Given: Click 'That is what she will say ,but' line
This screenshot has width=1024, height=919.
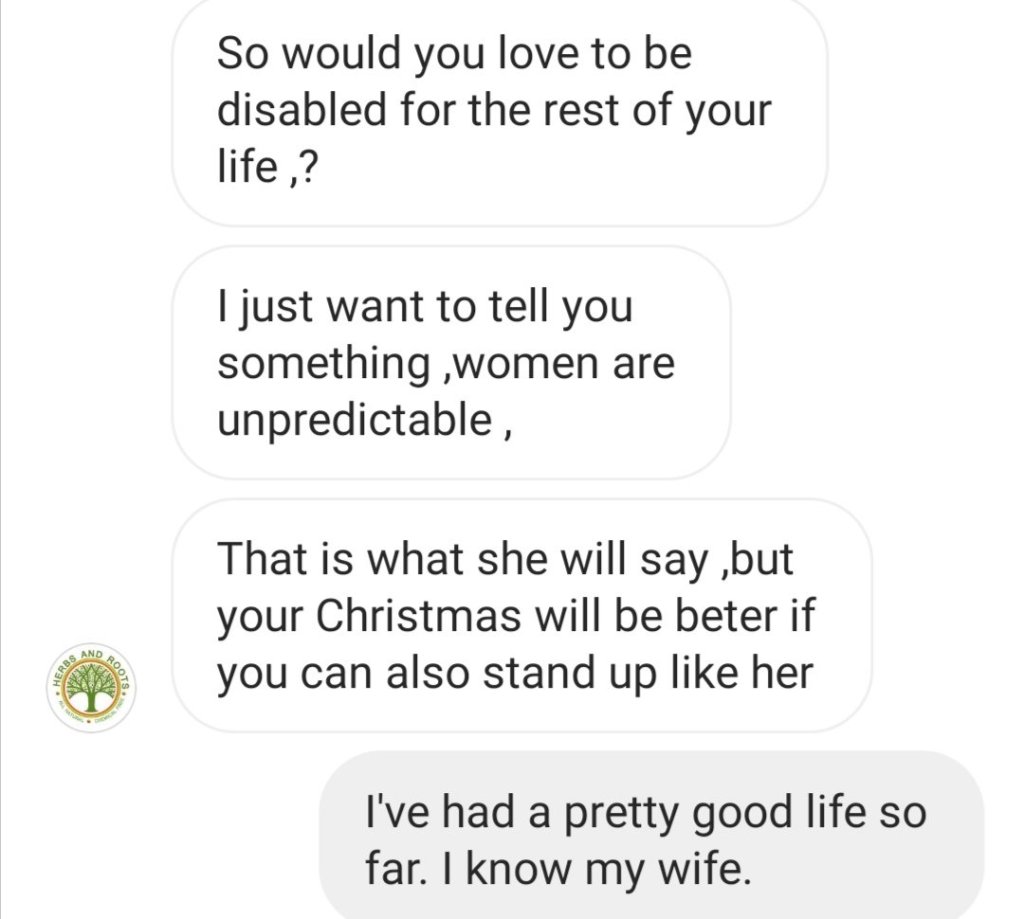Looking at the screenshot, I should click(505, 560).
